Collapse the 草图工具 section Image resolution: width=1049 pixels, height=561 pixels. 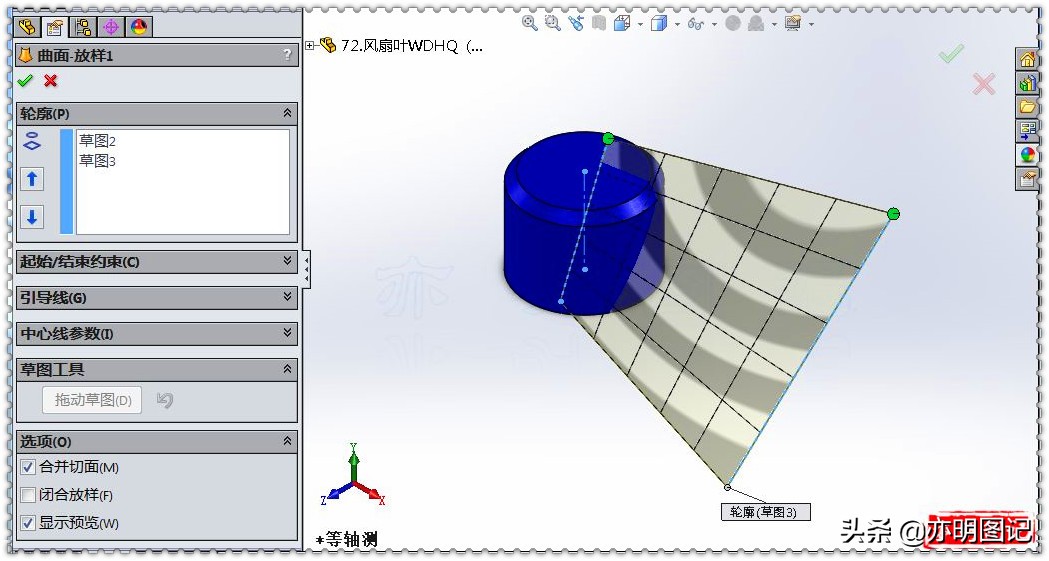[287, 369]
